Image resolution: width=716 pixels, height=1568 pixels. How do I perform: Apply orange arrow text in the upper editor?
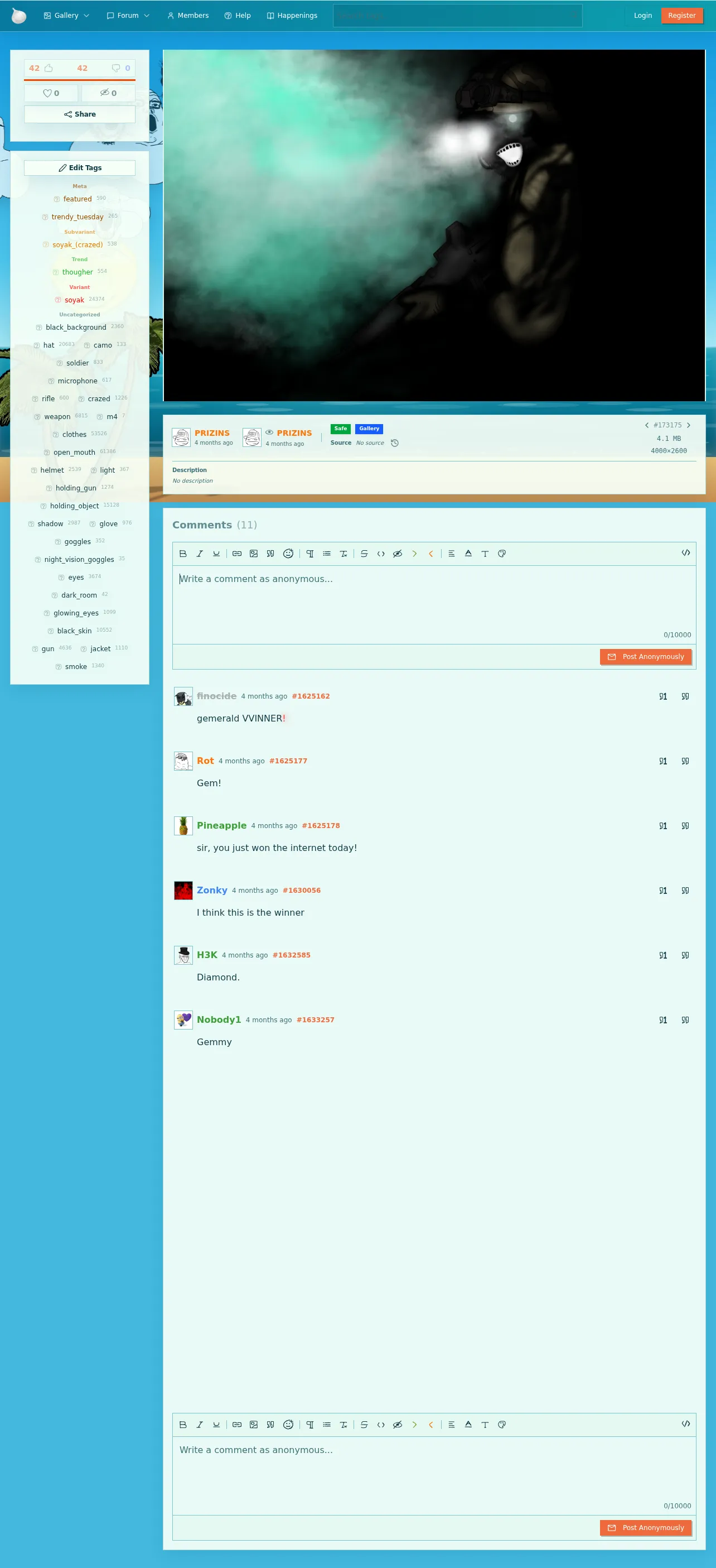pos(430,554)
